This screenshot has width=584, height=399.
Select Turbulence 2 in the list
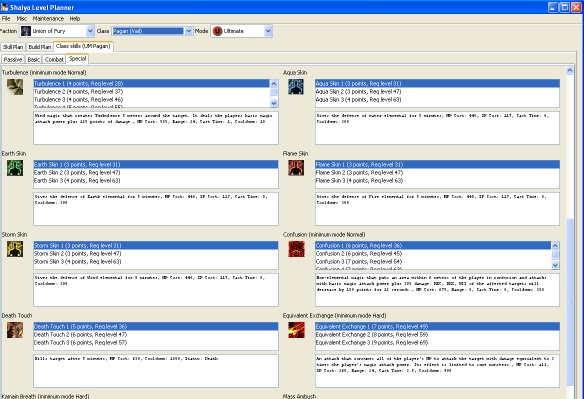[x=152, y=92]
